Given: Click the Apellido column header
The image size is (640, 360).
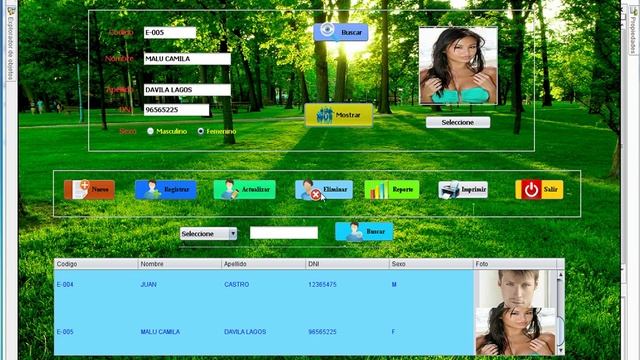Looking at the screenshot, I should [x=264, y=264].
